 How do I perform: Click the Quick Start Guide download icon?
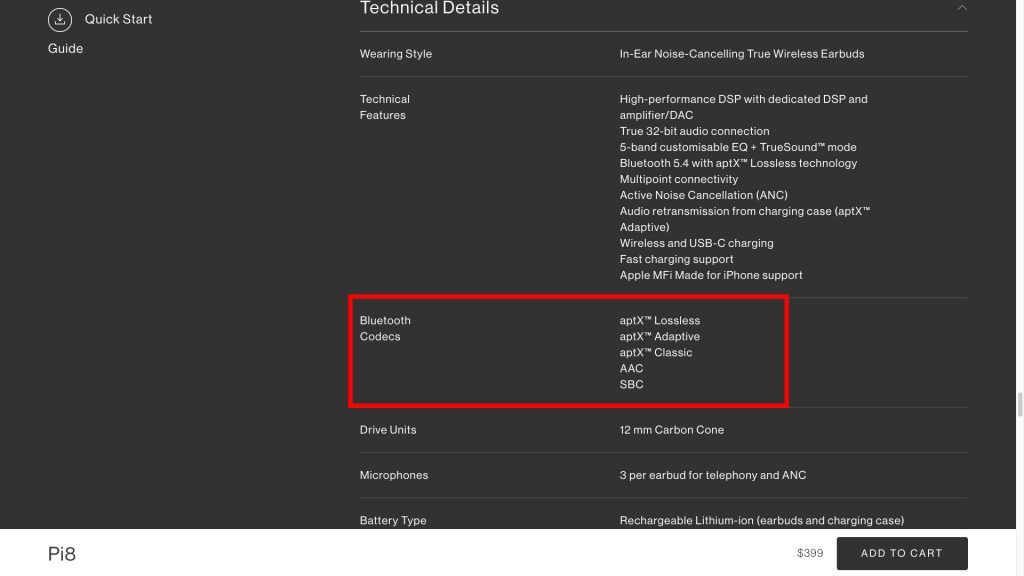click(59, 20)
